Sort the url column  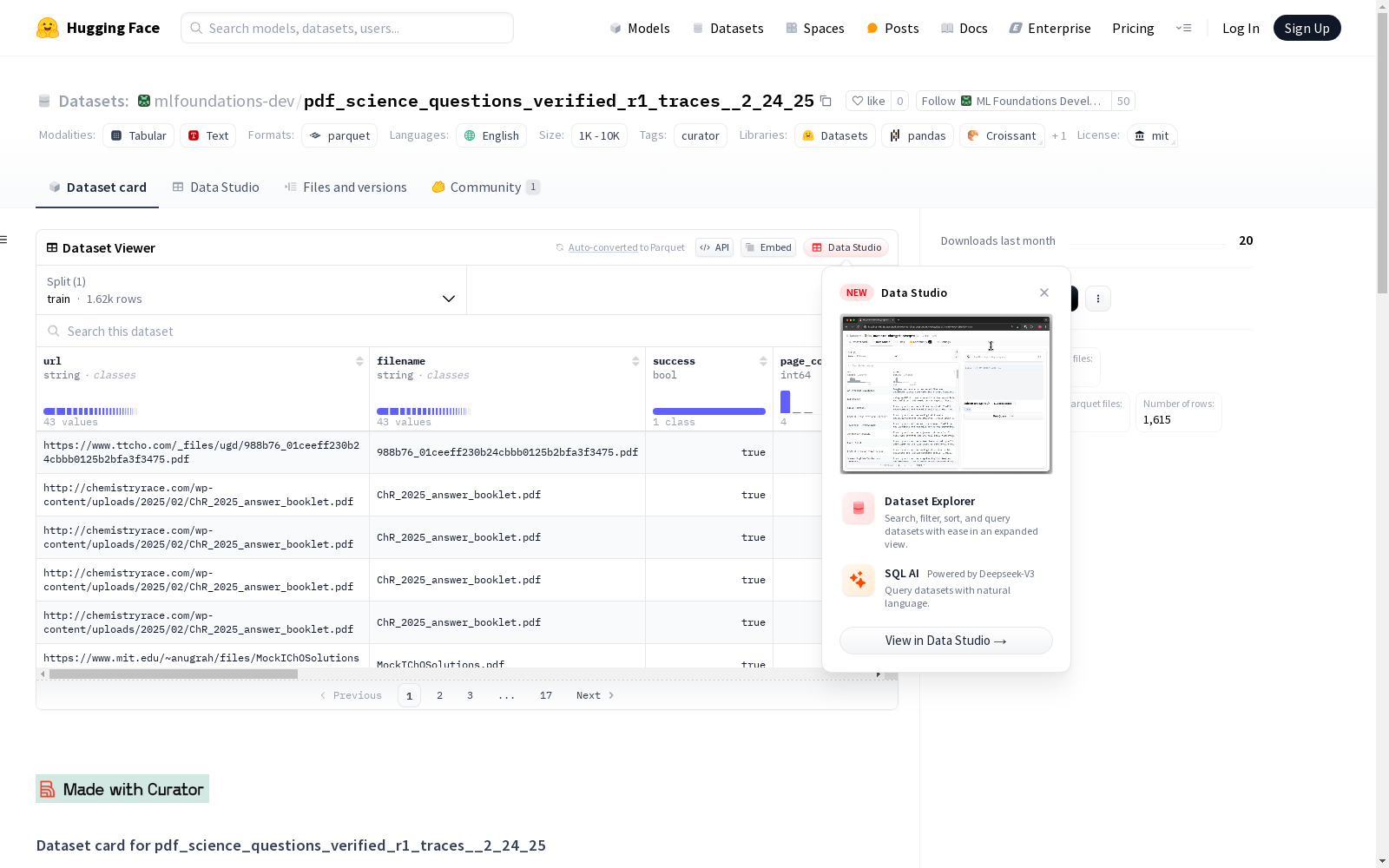[359, 361]
